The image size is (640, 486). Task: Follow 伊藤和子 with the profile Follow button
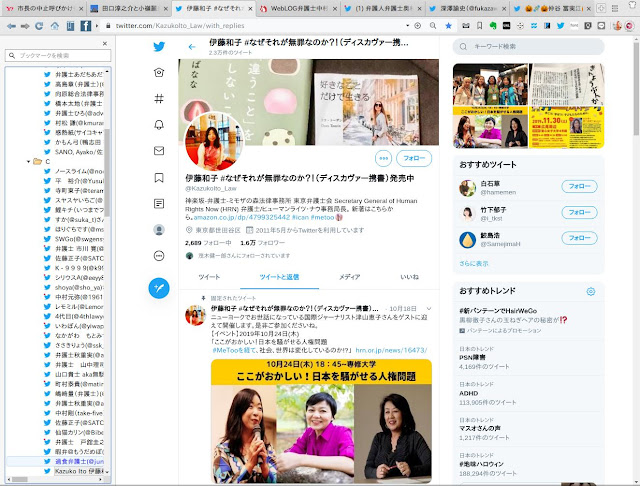(414, 158)
